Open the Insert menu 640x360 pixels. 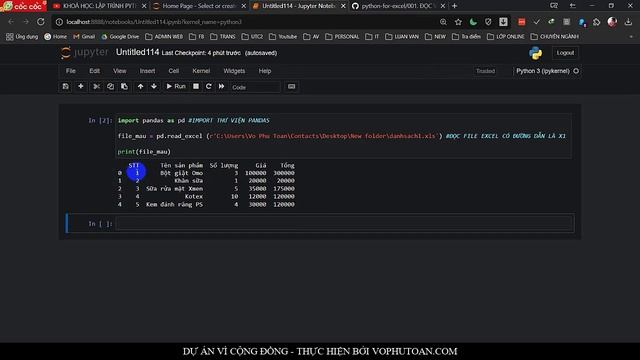147,71
